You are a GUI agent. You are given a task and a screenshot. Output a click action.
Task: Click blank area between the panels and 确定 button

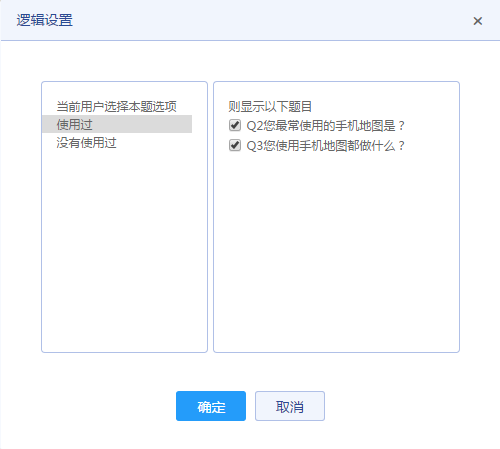coord(250,372)
